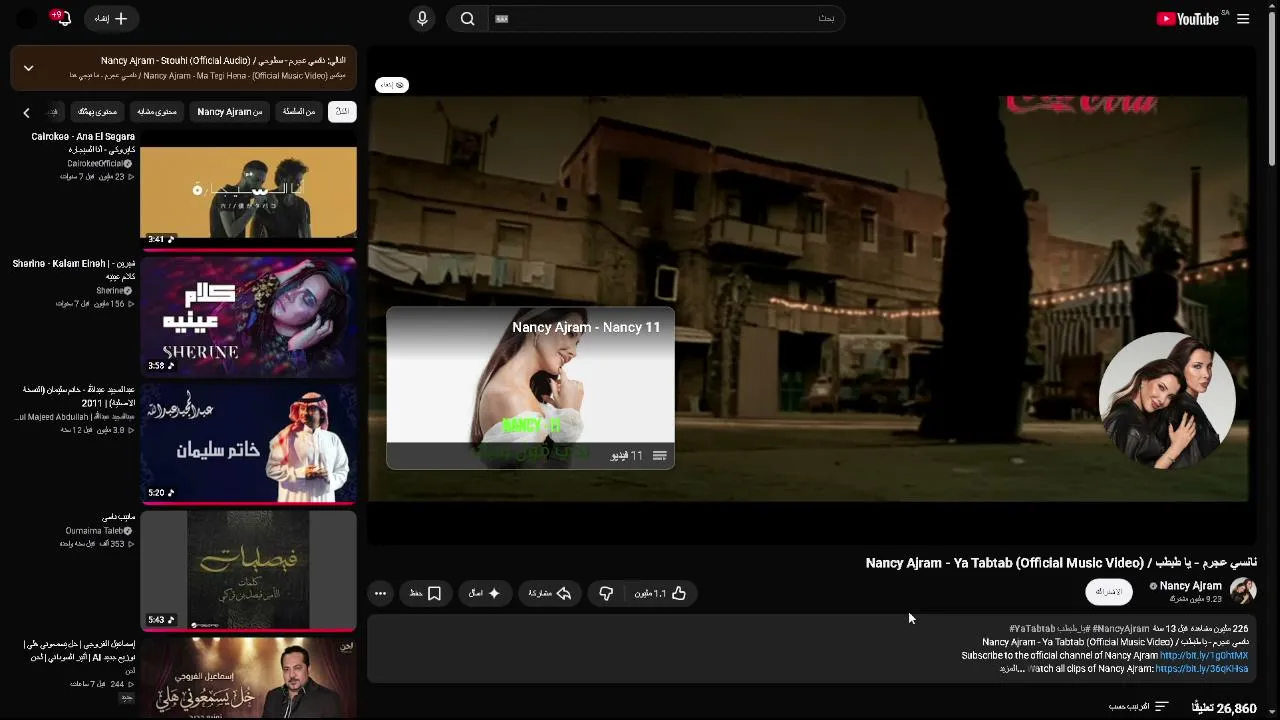This screenshot has width=1280, height=720.
Task: Open the Oumaima Taleb video thumbnail
Action: 248,570
